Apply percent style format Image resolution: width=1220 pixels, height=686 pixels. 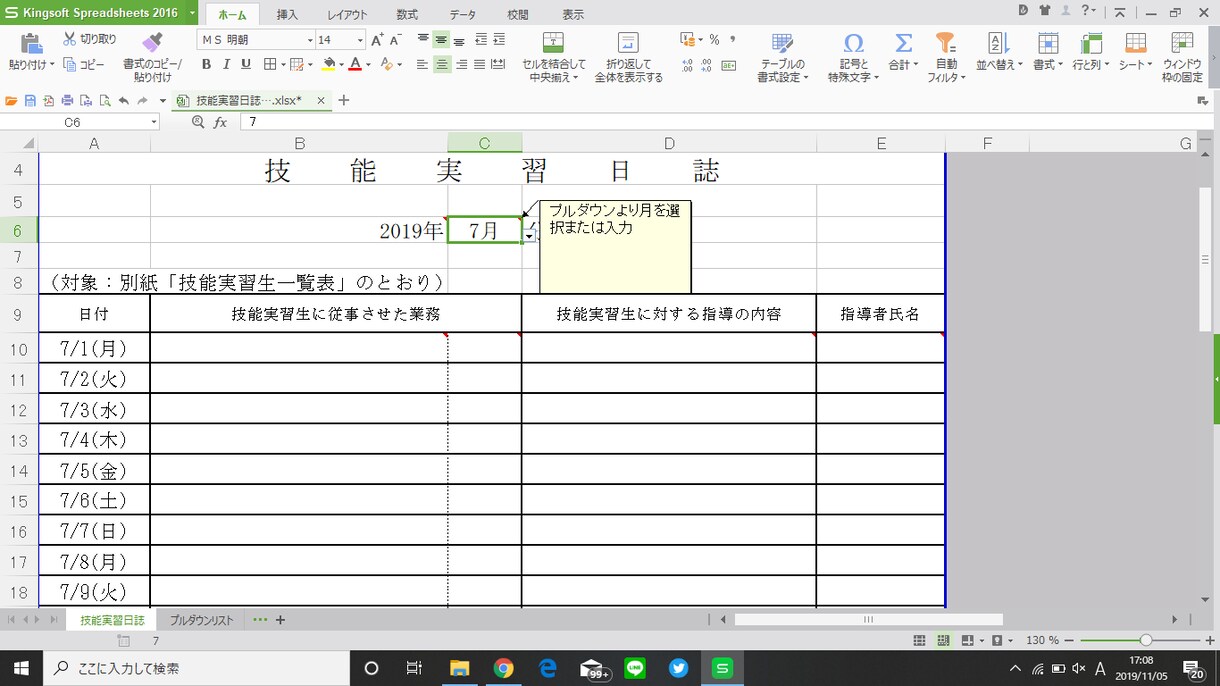714,40
